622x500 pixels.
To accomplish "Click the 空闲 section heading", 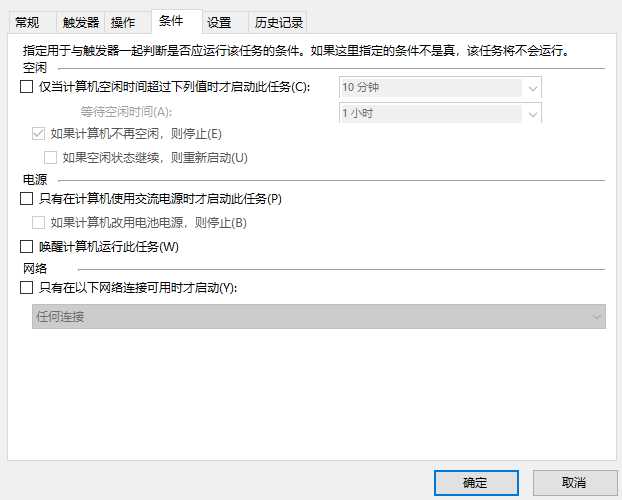I will coord(35,68).
